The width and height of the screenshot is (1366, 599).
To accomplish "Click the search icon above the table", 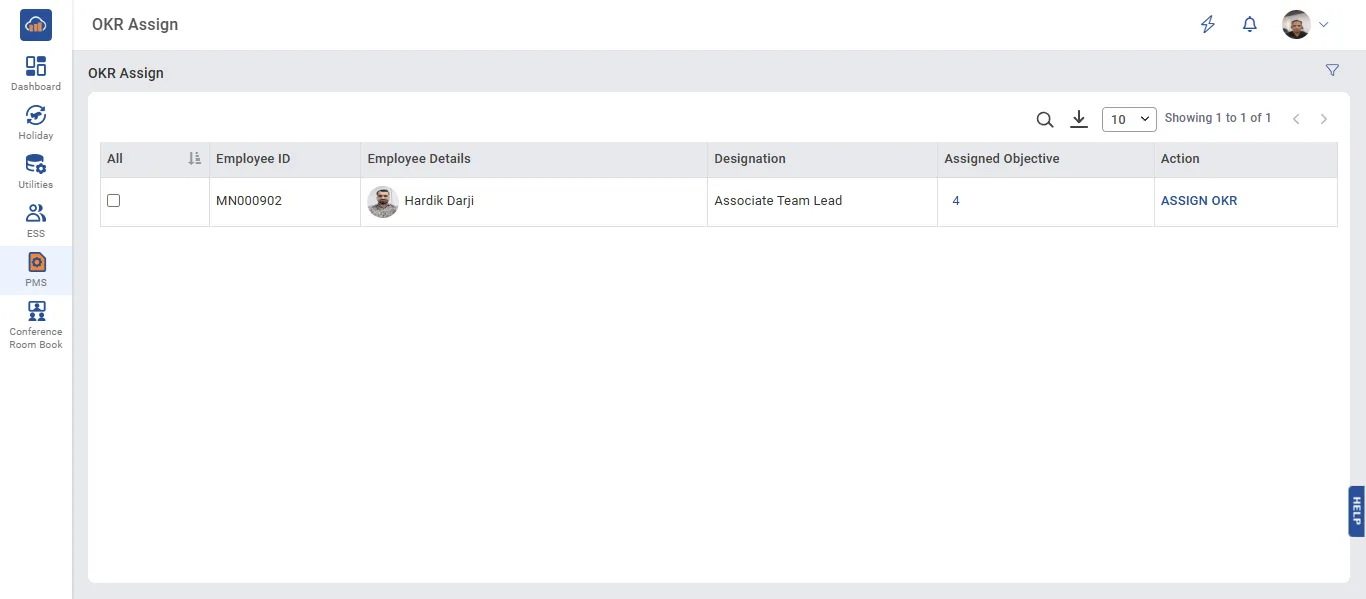I will click(x=1044, y=119).
